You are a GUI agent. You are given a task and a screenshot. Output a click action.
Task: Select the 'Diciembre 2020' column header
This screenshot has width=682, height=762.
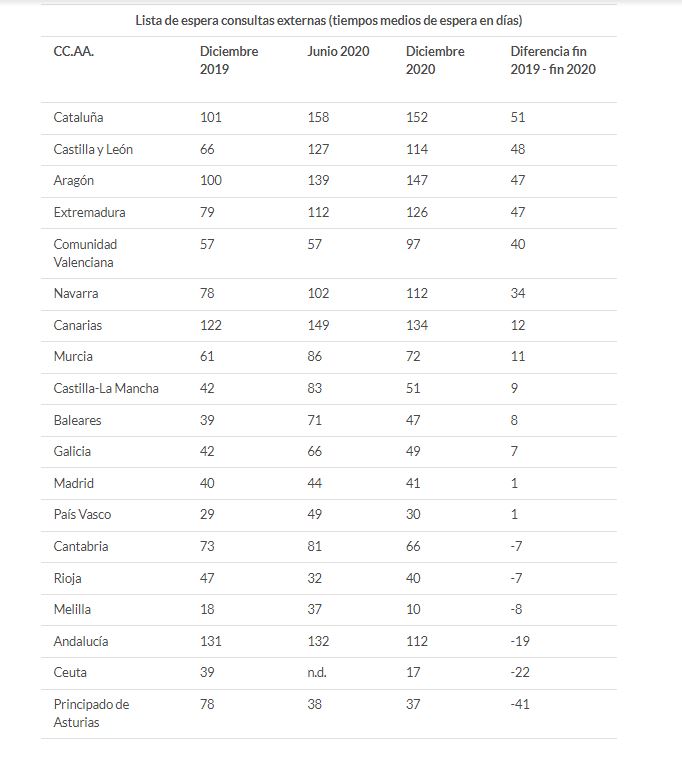click(435, 61)
